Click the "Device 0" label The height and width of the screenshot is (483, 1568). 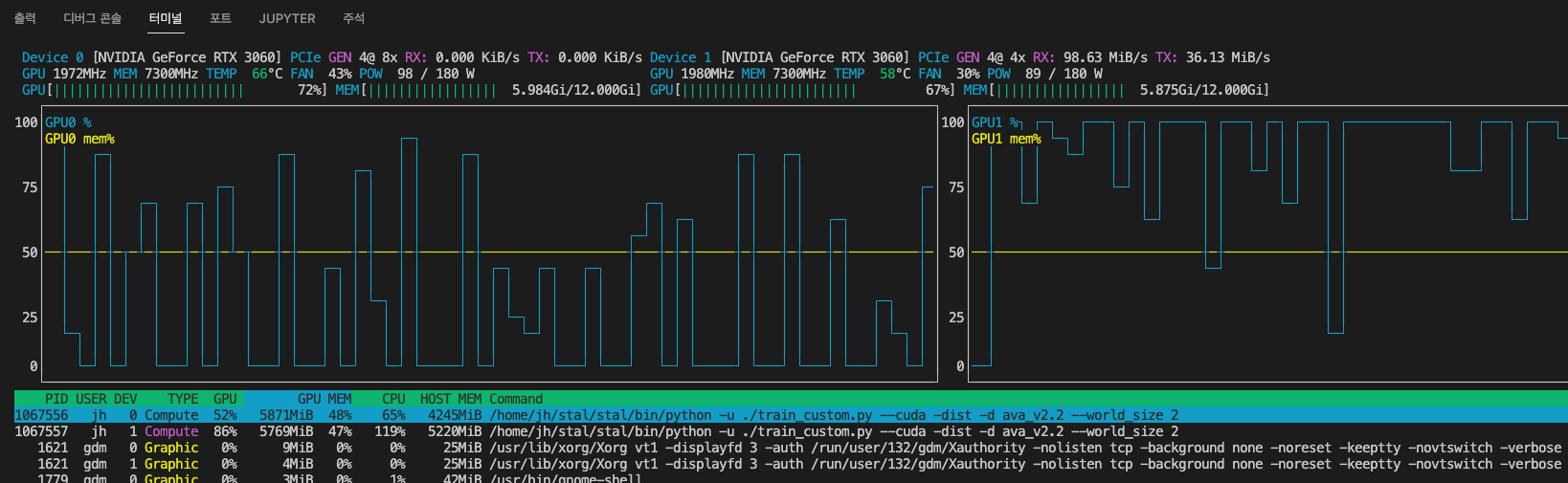click(x=53, y=57)
